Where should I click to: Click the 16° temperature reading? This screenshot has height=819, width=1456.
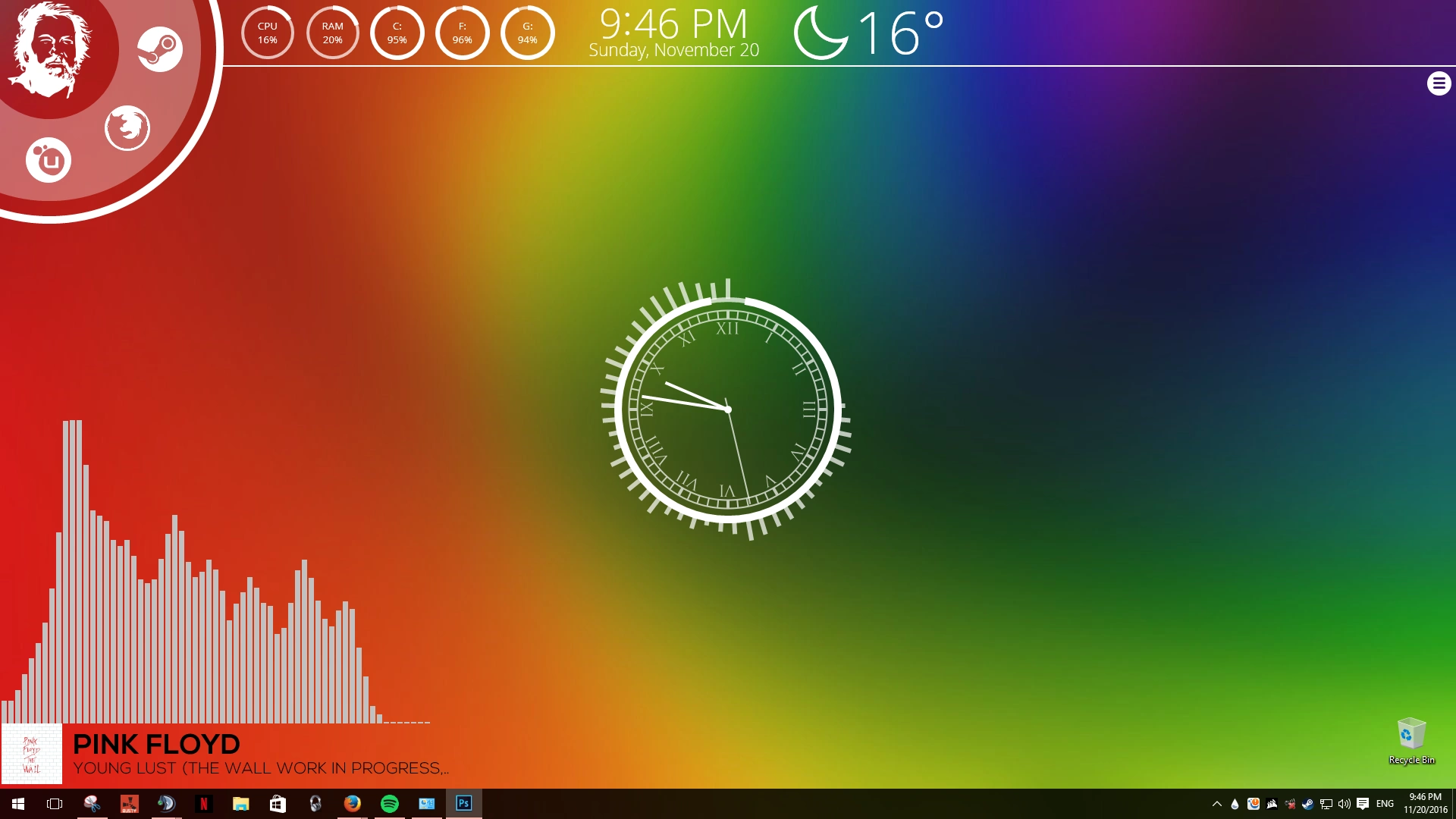pos(901,33)
